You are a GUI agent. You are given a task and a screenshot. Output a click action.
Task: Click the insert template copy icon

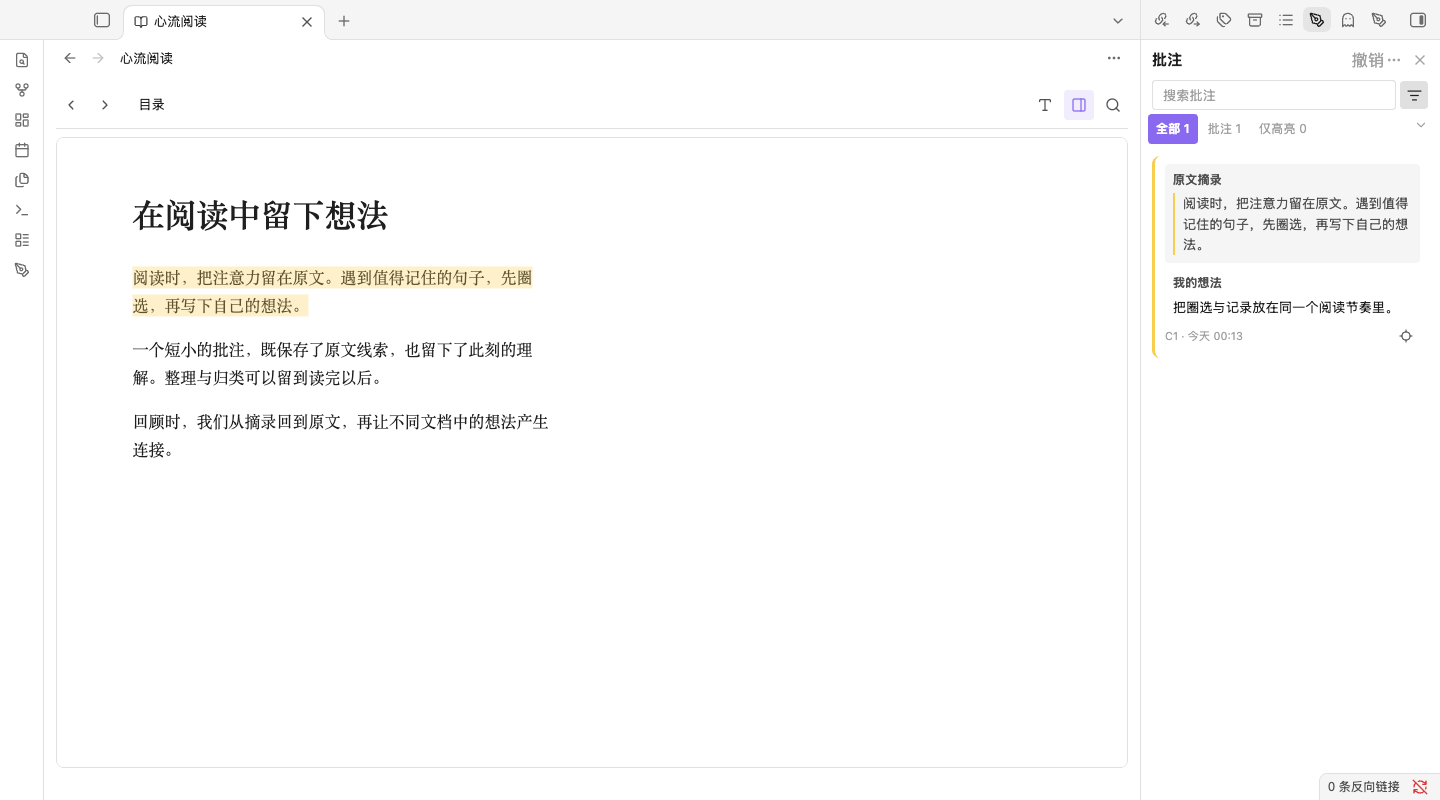pyautogui.click(x=22, y=180)
